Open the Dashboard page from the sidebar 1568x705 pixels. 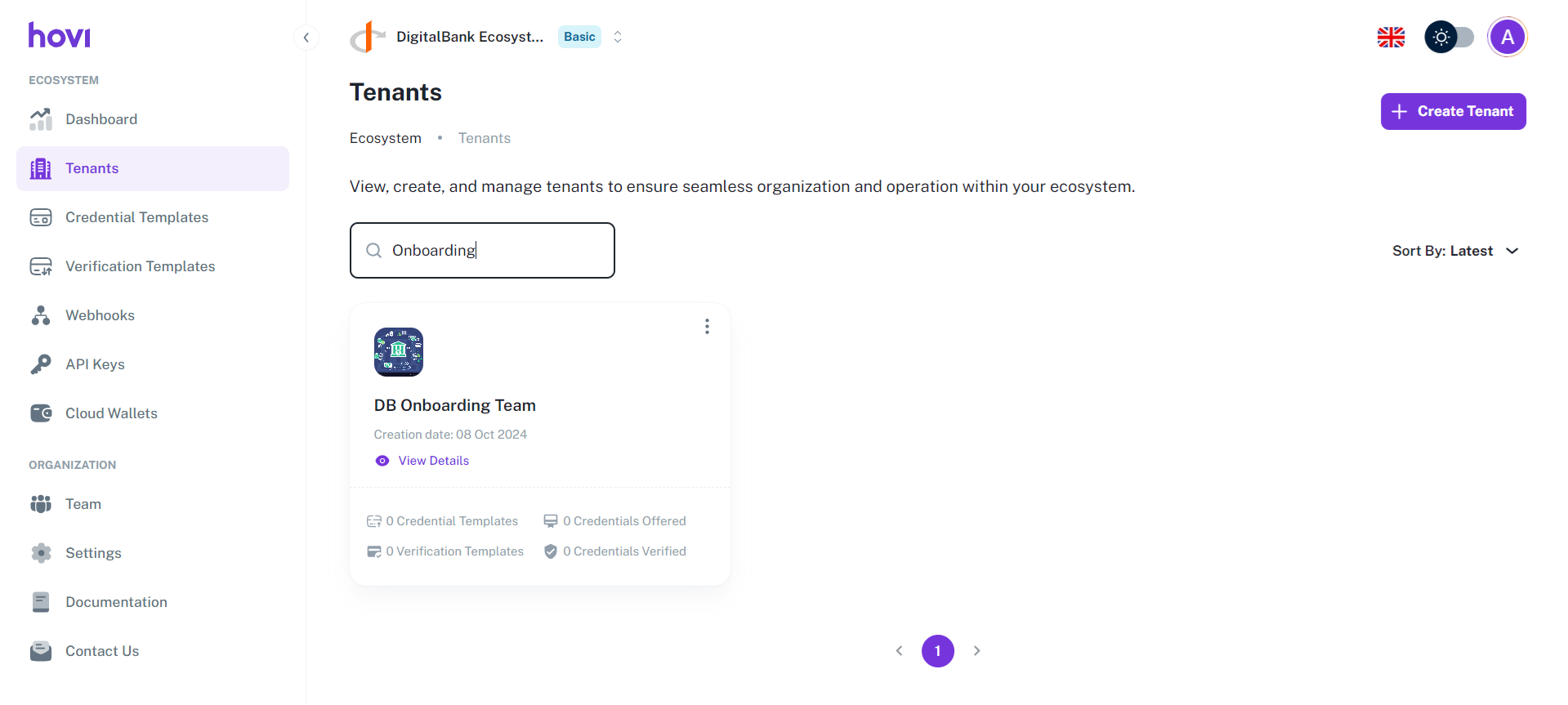coord(101,119)
